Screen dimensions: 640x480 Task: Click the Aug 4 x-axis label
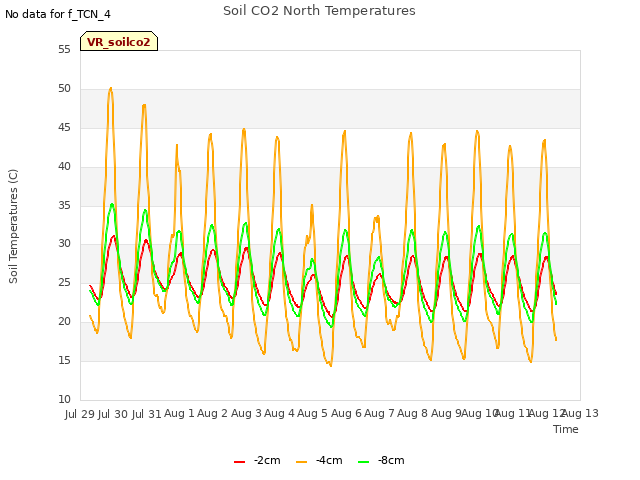279,413
